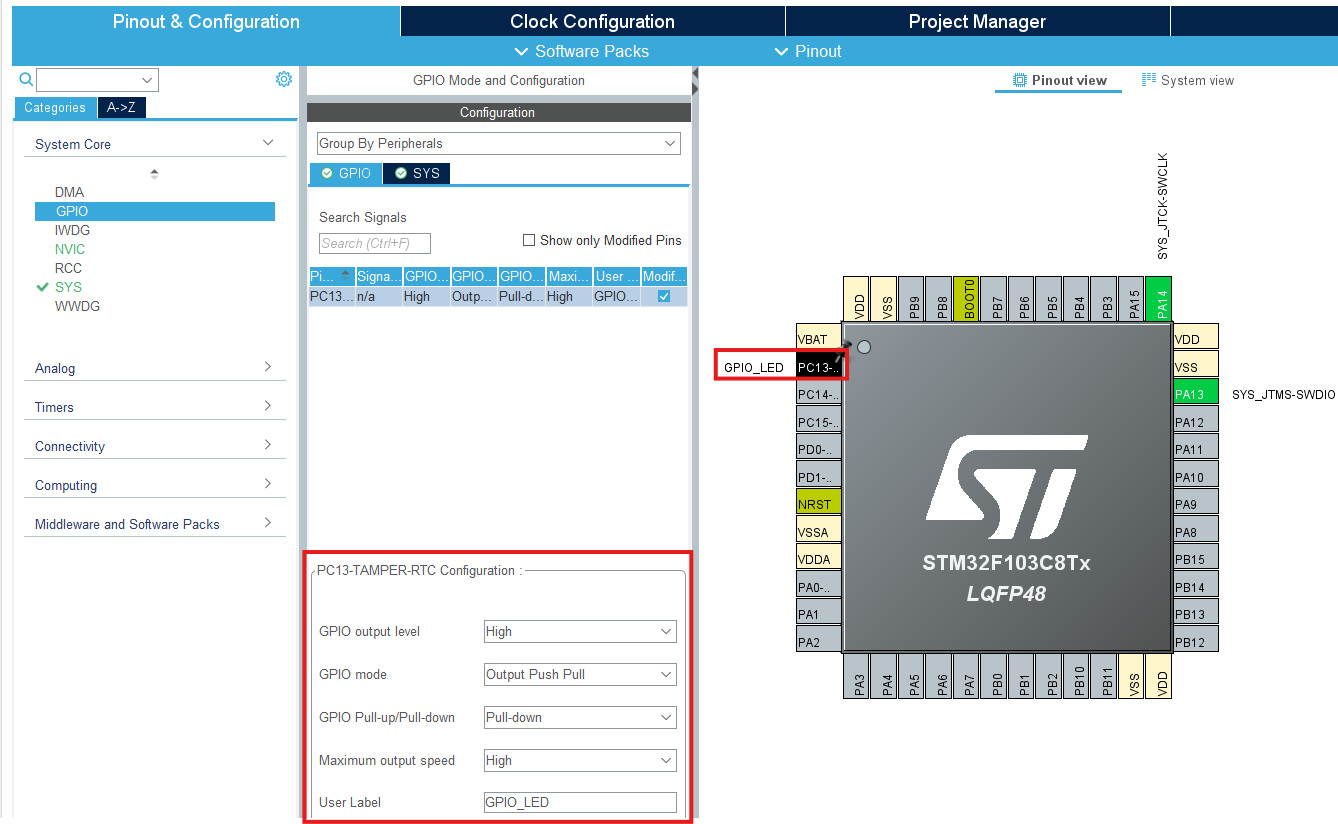
Task: Expand the Computing category
Action: pos(267,484)
